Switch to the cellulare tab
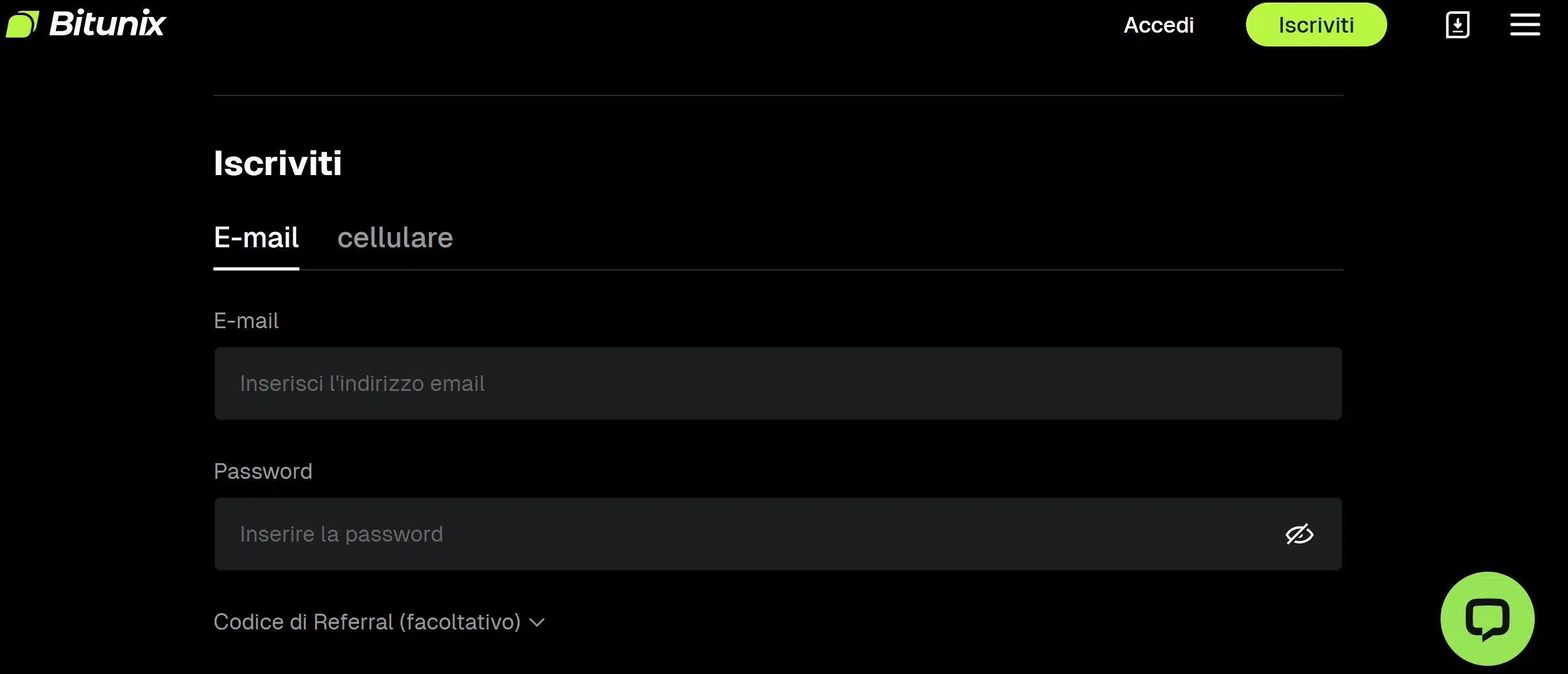Viewport: 1568px width, 674px height. pos(395,238)
